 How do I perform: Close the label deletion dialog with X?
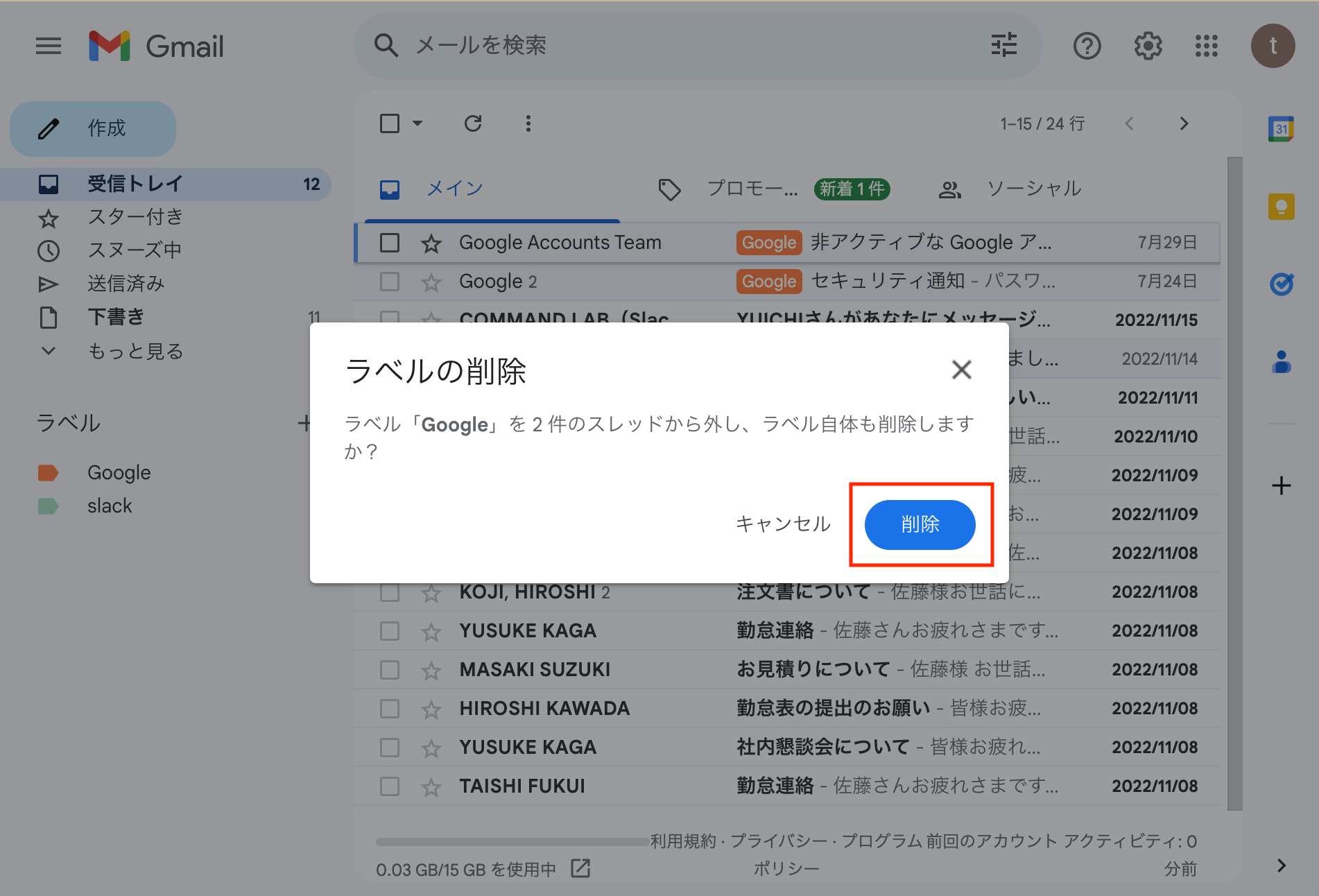(x=961, y=370)
